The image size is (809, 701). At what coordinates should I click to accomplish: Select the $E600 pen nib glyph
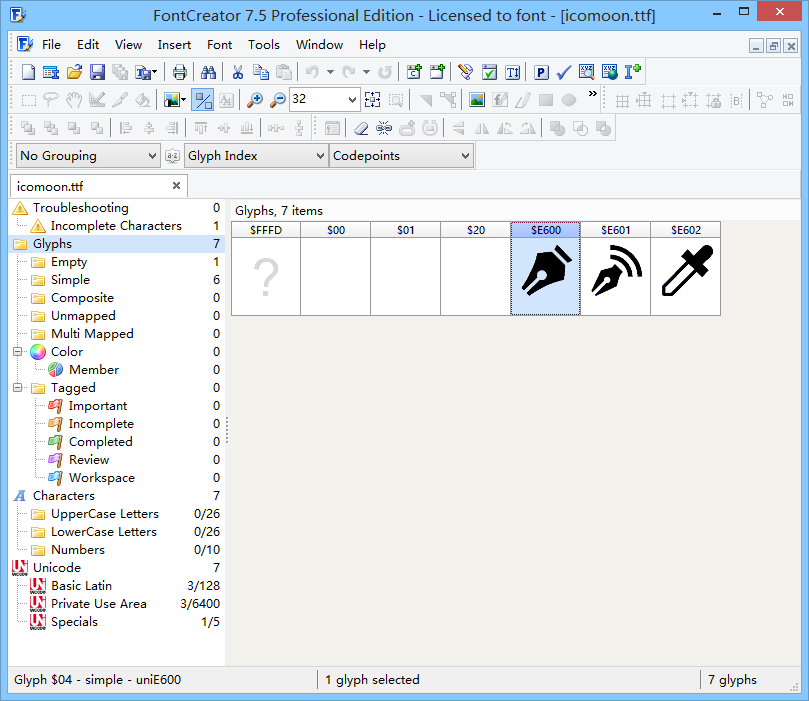click(x=545, y=268)
